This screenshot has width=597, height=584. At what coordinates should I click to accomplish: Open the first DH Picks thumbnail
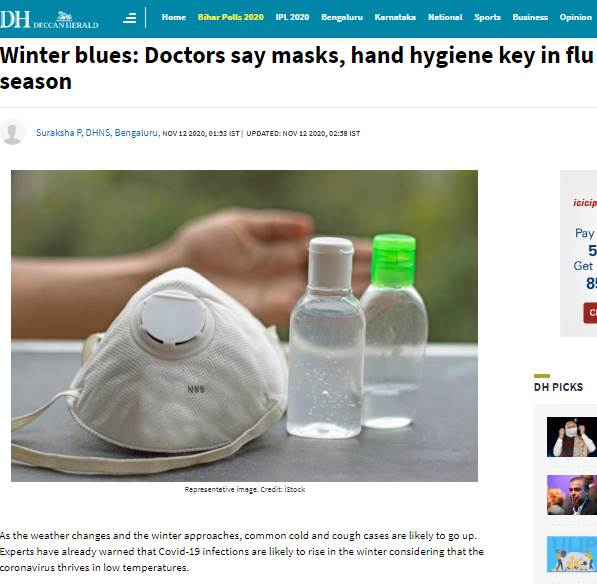coord(572,437)
